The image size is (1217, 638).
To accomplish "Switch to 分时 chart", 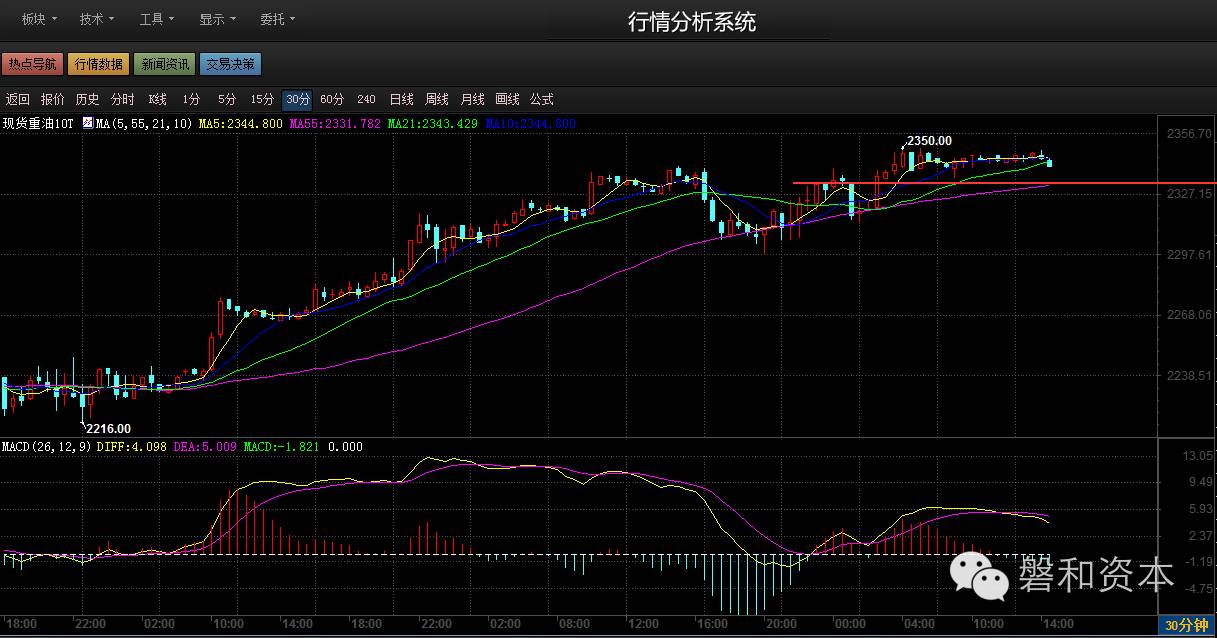I will pyautogui.click(x=122, y=99).
